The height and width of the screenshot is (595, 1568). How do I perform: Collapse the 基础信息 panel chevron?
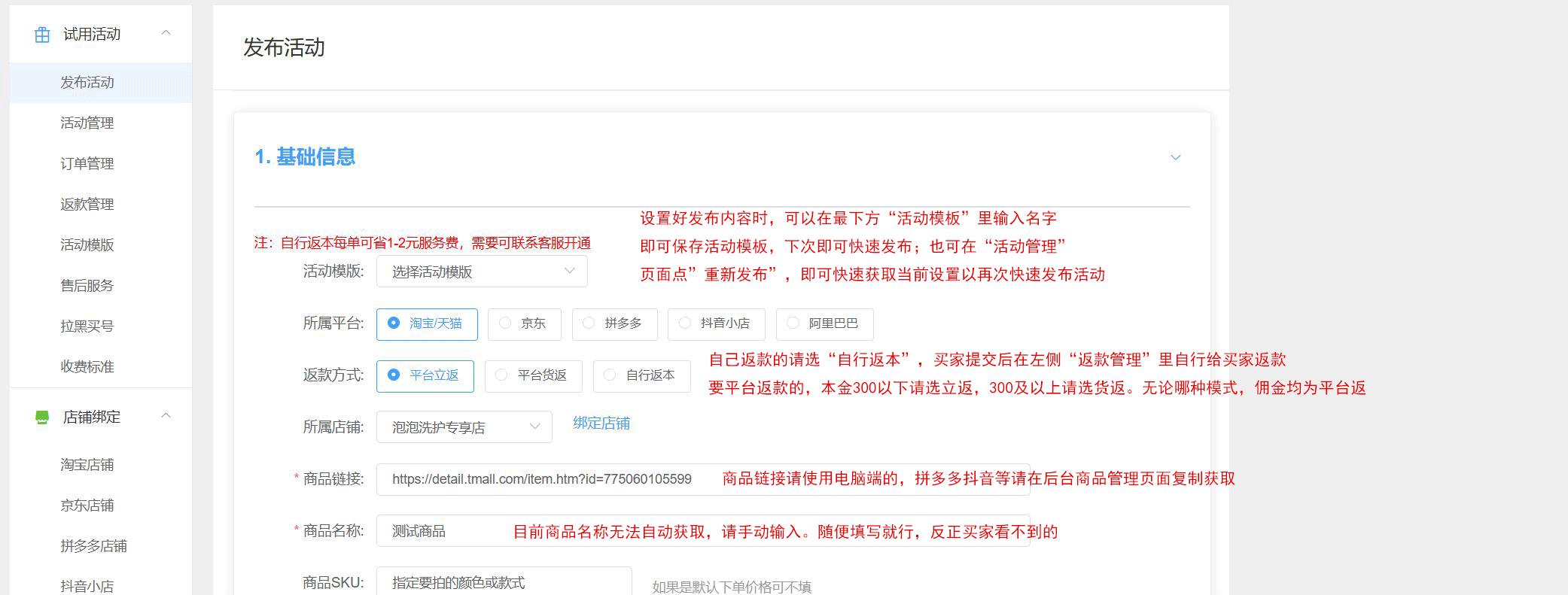click(1175, 157)
